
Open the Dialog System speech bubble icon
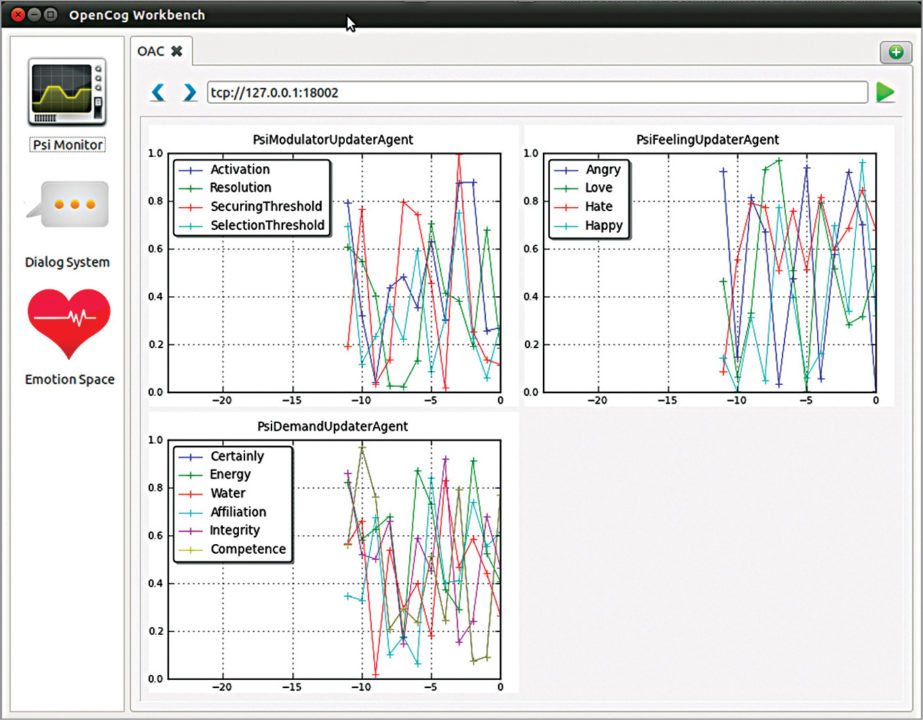67,205
